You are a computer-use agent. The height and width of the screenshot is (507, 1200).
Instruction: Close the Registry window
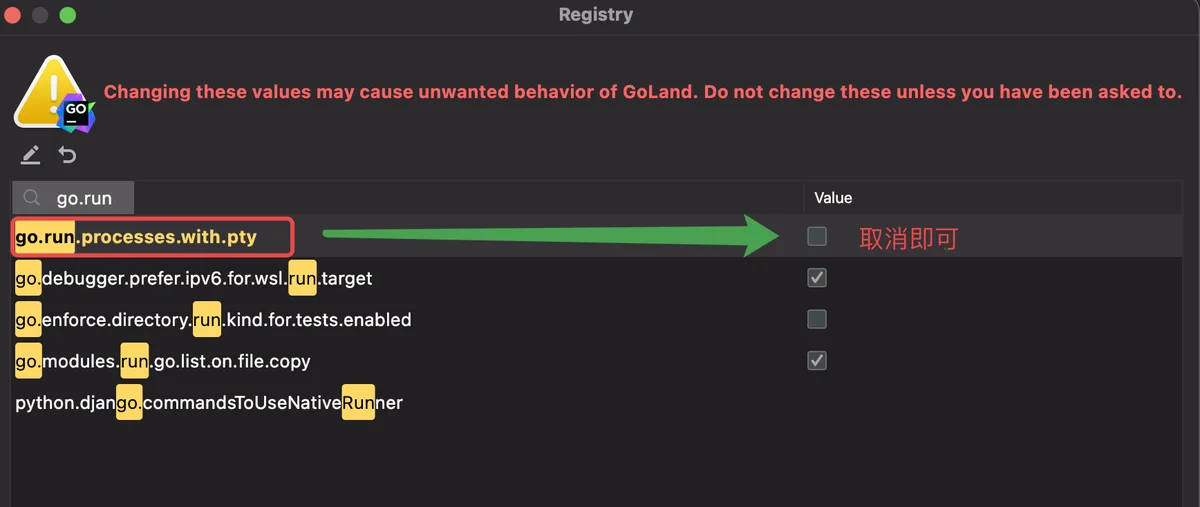[x=13, y=15]
